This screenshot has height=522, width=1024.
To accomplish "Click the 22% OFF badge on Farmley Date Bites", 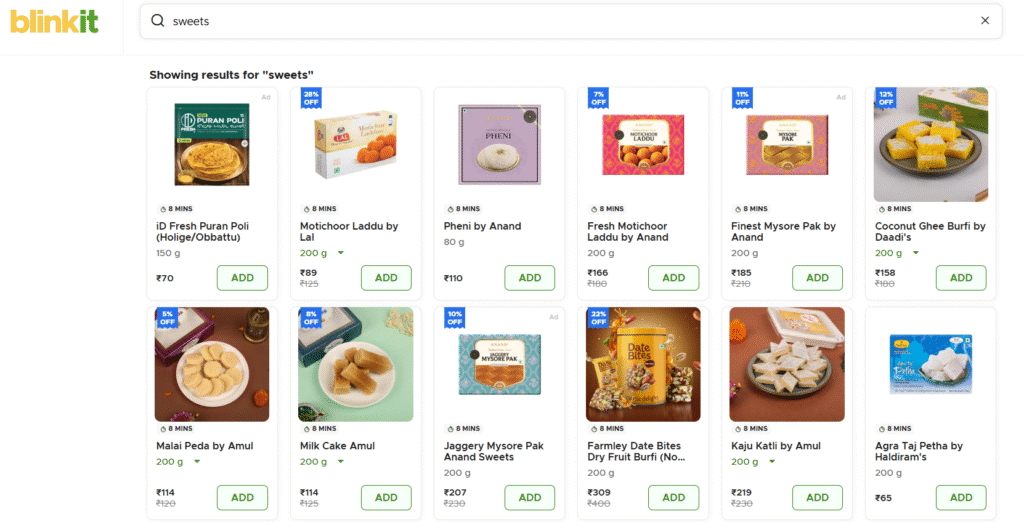I will click(x=598, y=317).
